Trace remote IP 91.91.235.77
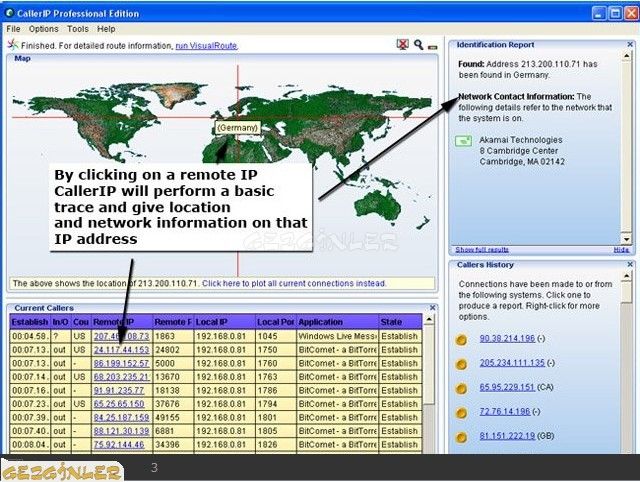Screen dimensions: 640x482 (x=119, y=390)
